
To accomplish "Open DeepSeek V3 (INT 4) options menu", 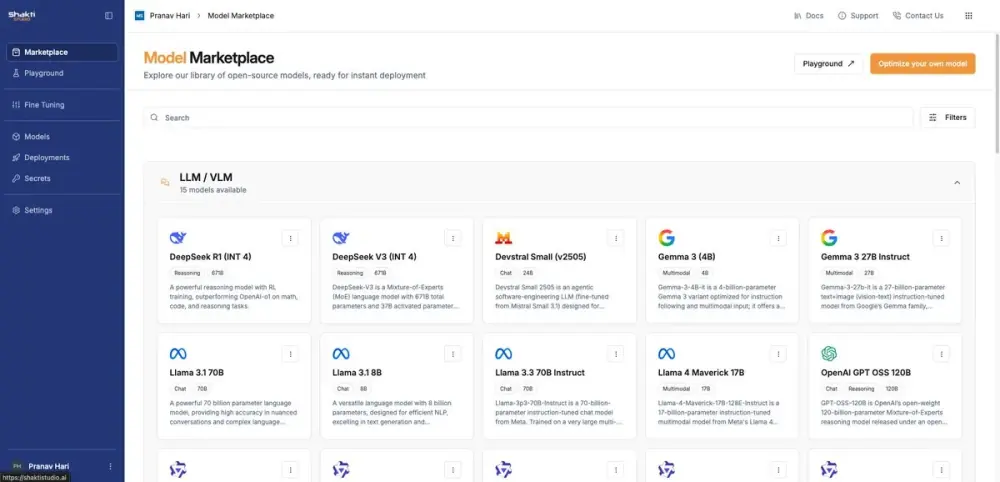I will pyautogui.click(x=453, y=238).
